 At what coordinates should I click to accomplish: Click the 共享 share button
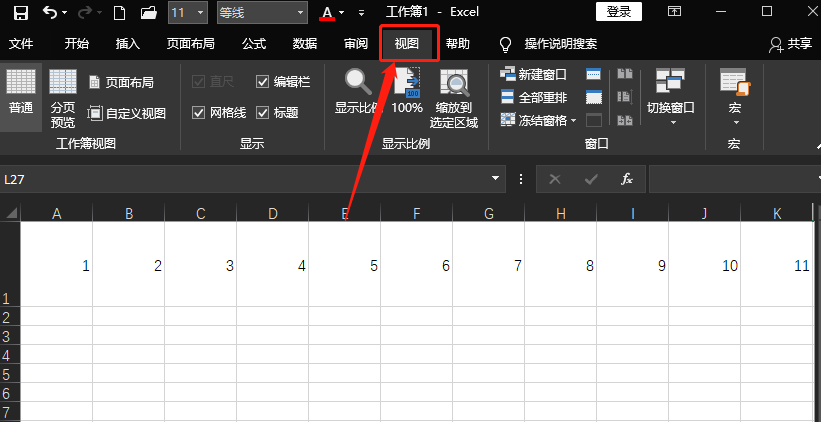tap(790, 44)
